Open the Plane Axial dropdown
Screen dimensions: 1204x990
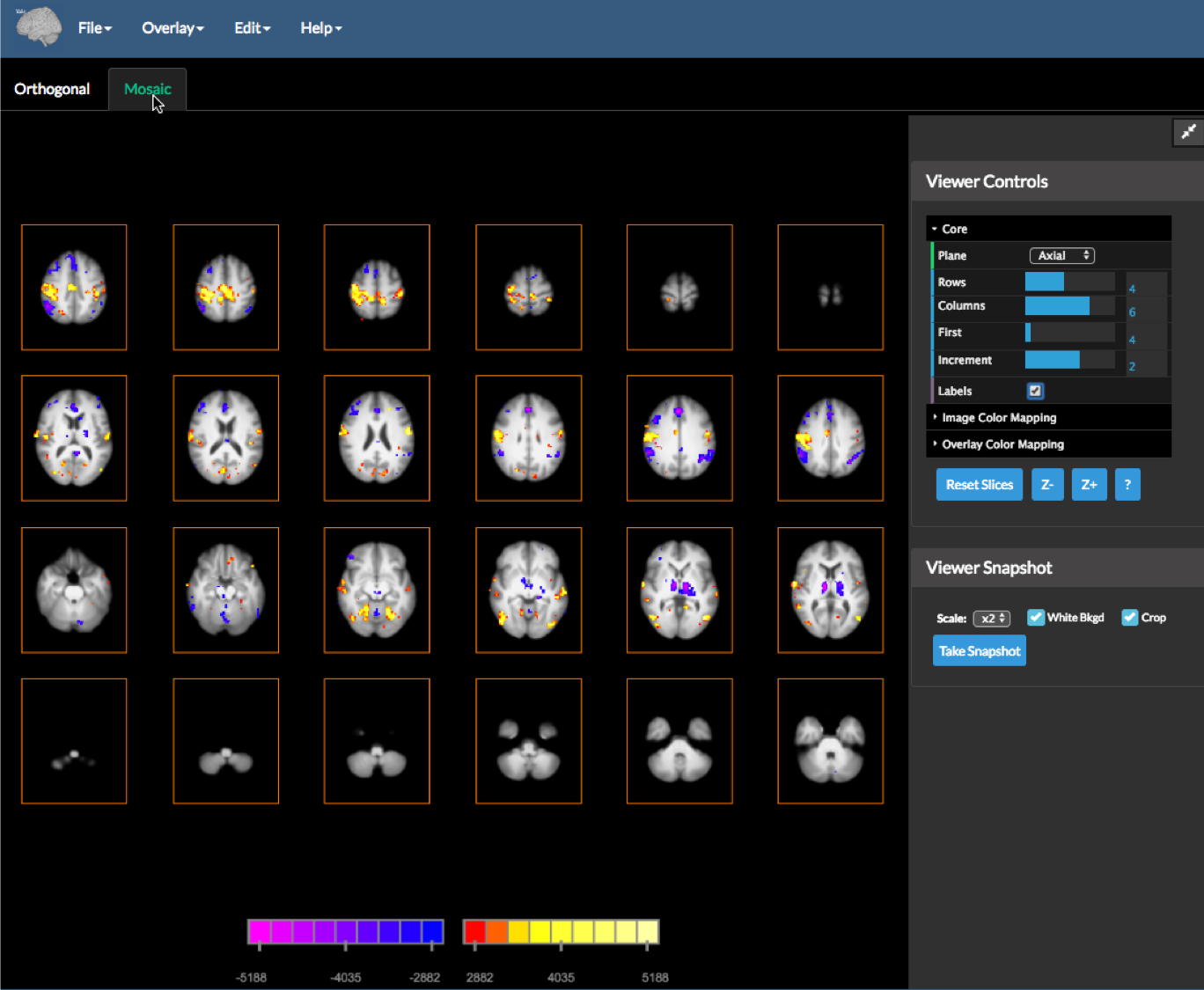tap(1062, 255)
